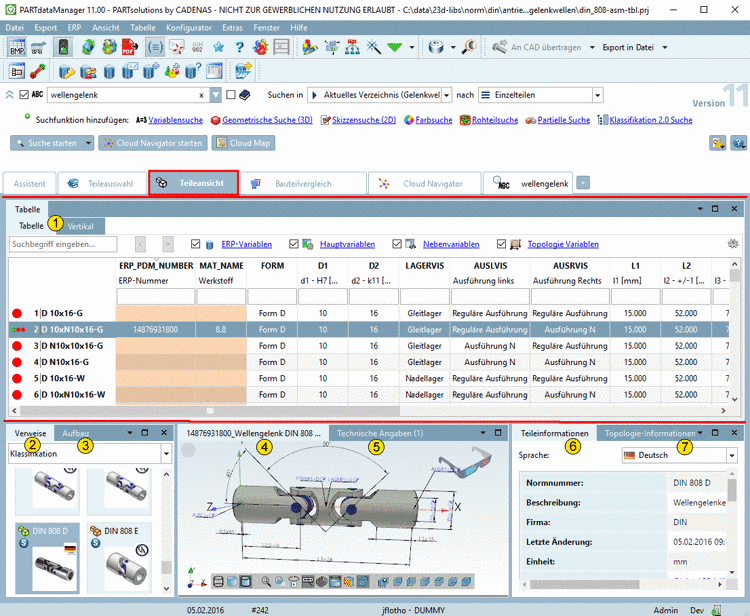Click the BMP table export icon
The height and width of the screenshot is (616, 750).
click(17, 47)
